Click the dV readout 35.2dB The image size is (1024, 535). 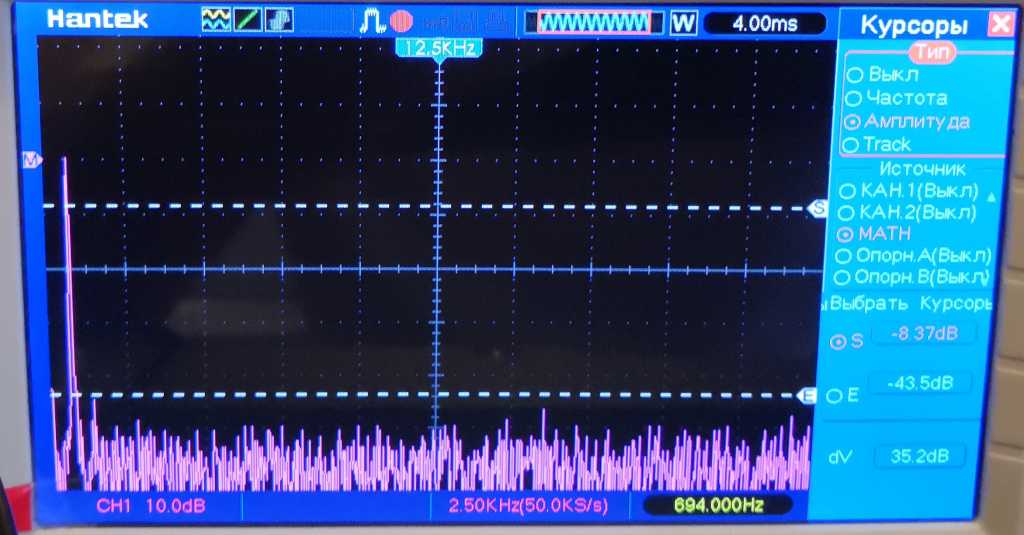tap(920, 455)
